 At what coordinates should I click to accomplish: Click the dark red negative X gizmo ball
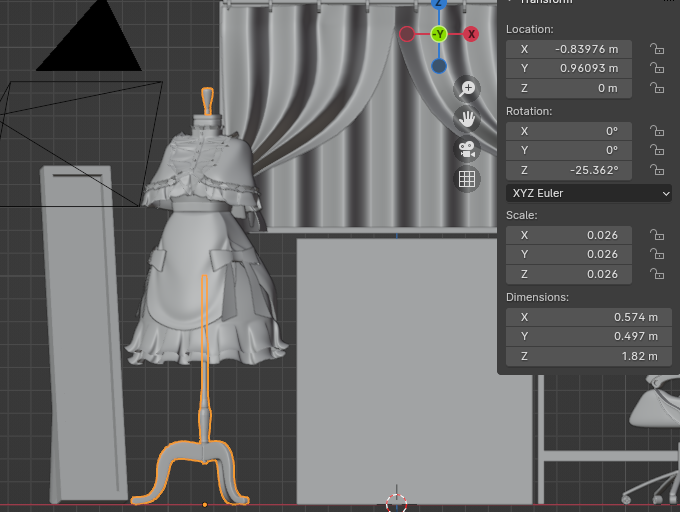point(407,34)
